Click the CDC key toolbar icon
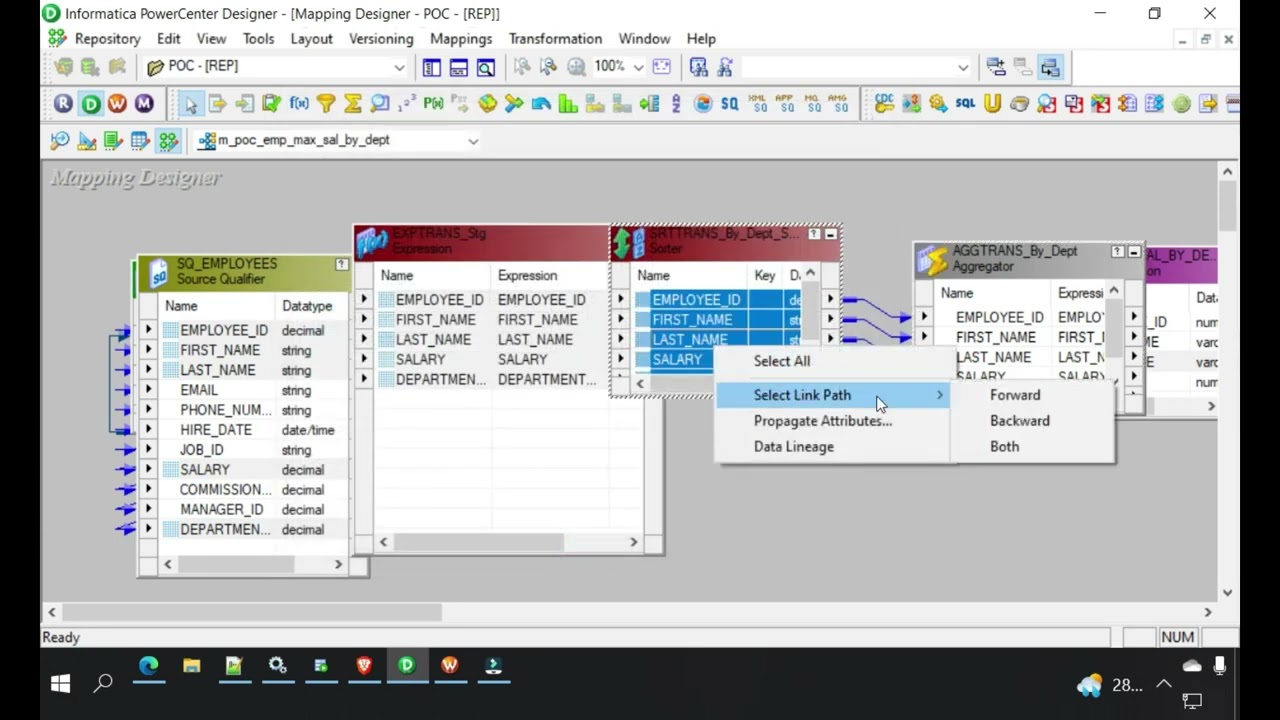This screenshot has height=720, width=1280. 884,104
